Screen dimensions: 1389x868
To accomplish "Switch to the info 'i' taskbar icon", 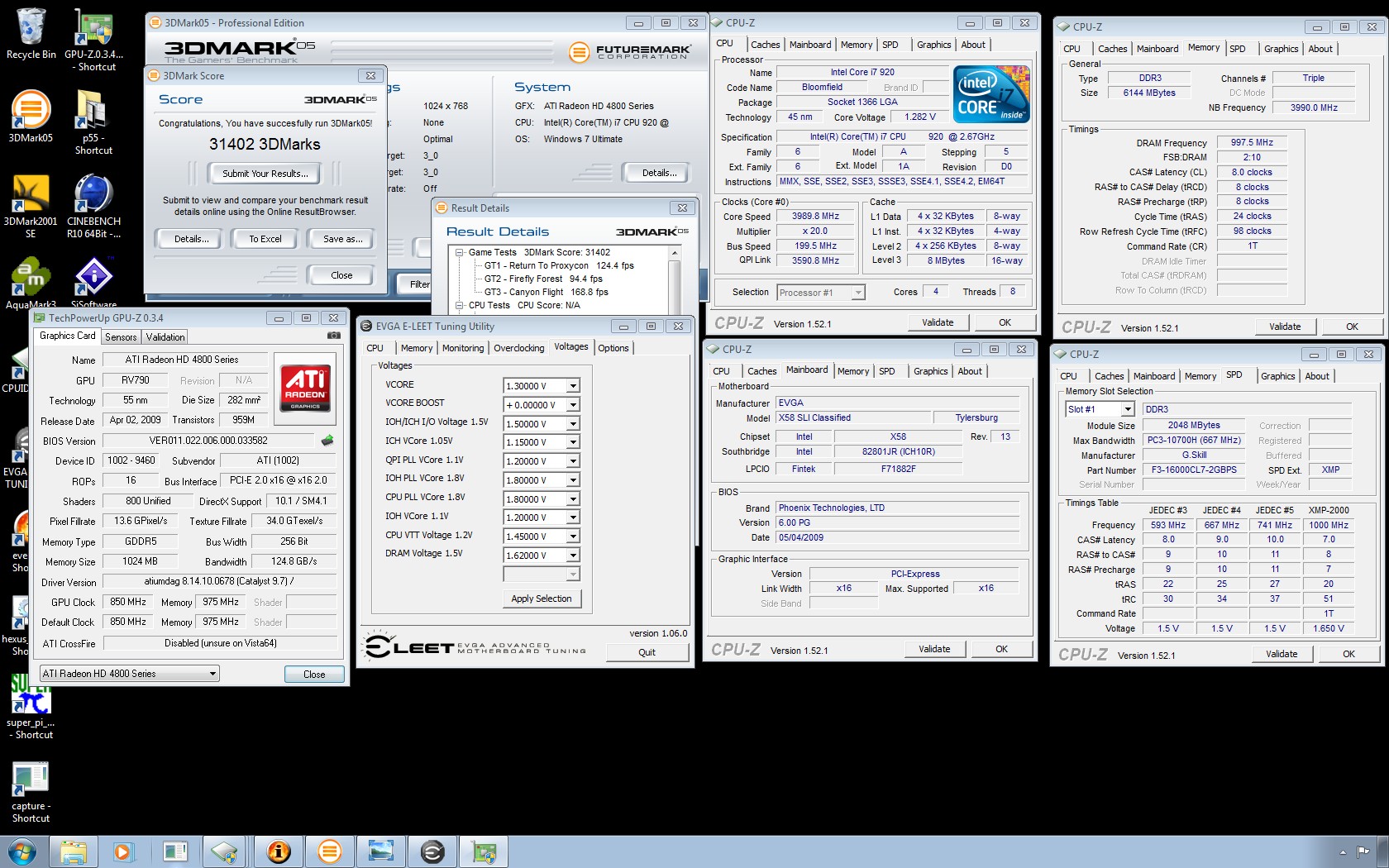I will [x=279, y=851].
